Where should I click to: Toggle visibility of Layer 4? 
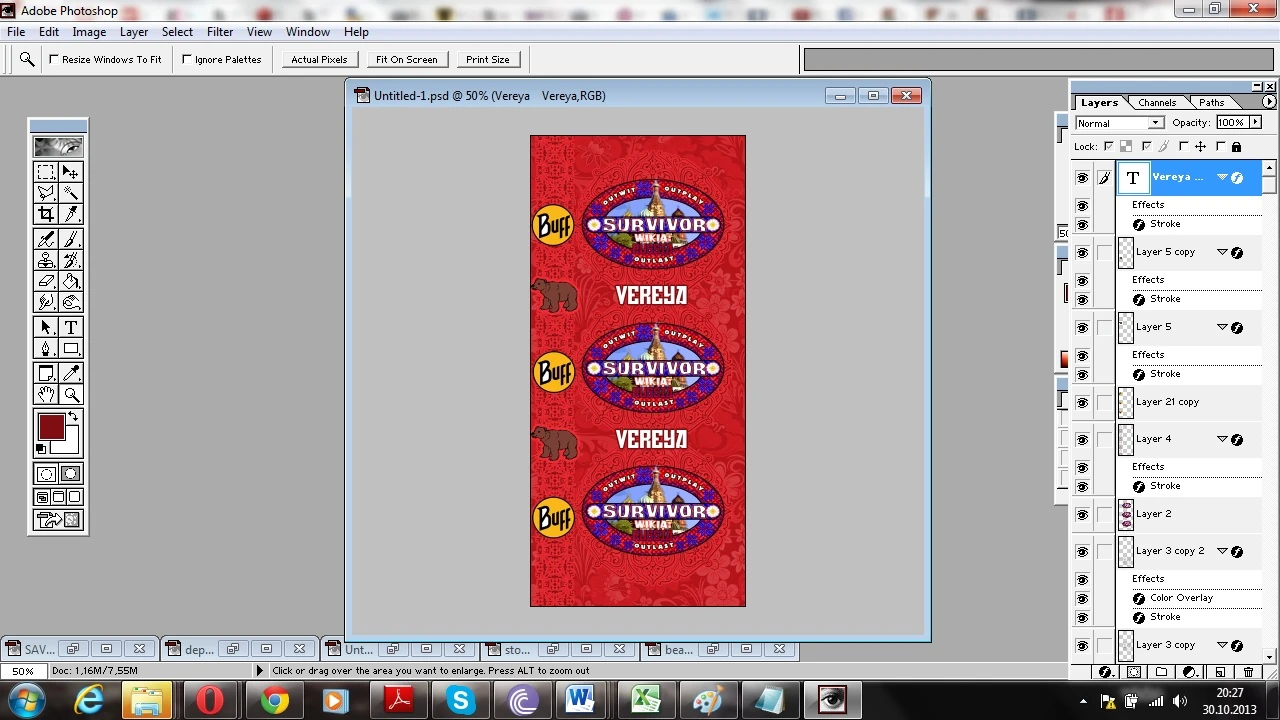1082,440
